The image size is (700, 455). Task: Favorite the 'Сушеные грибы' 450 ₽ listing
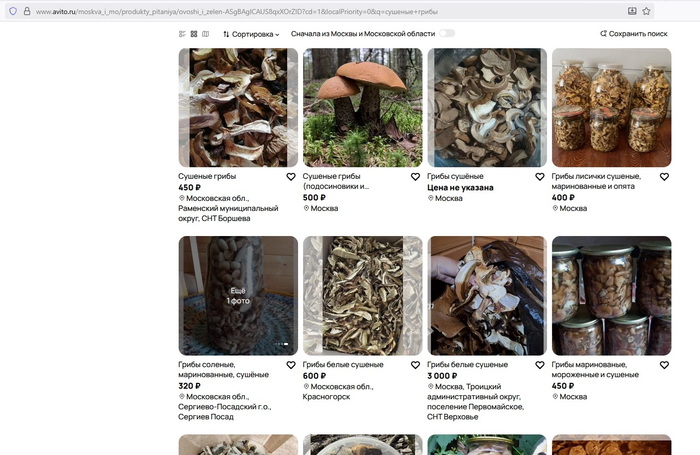[291, 176]
